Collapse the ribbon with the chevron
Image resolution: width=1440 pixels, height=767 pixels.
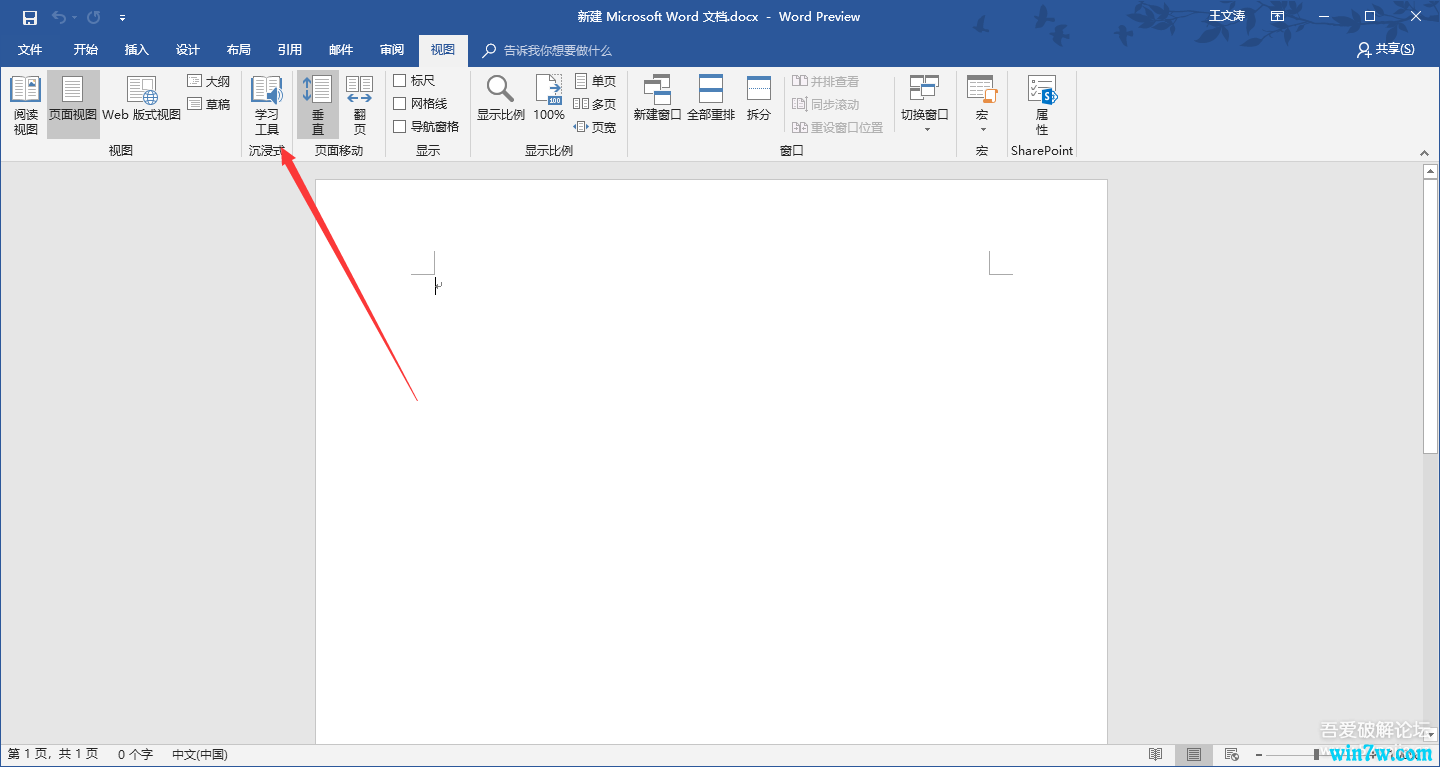tap(1424, 152)
